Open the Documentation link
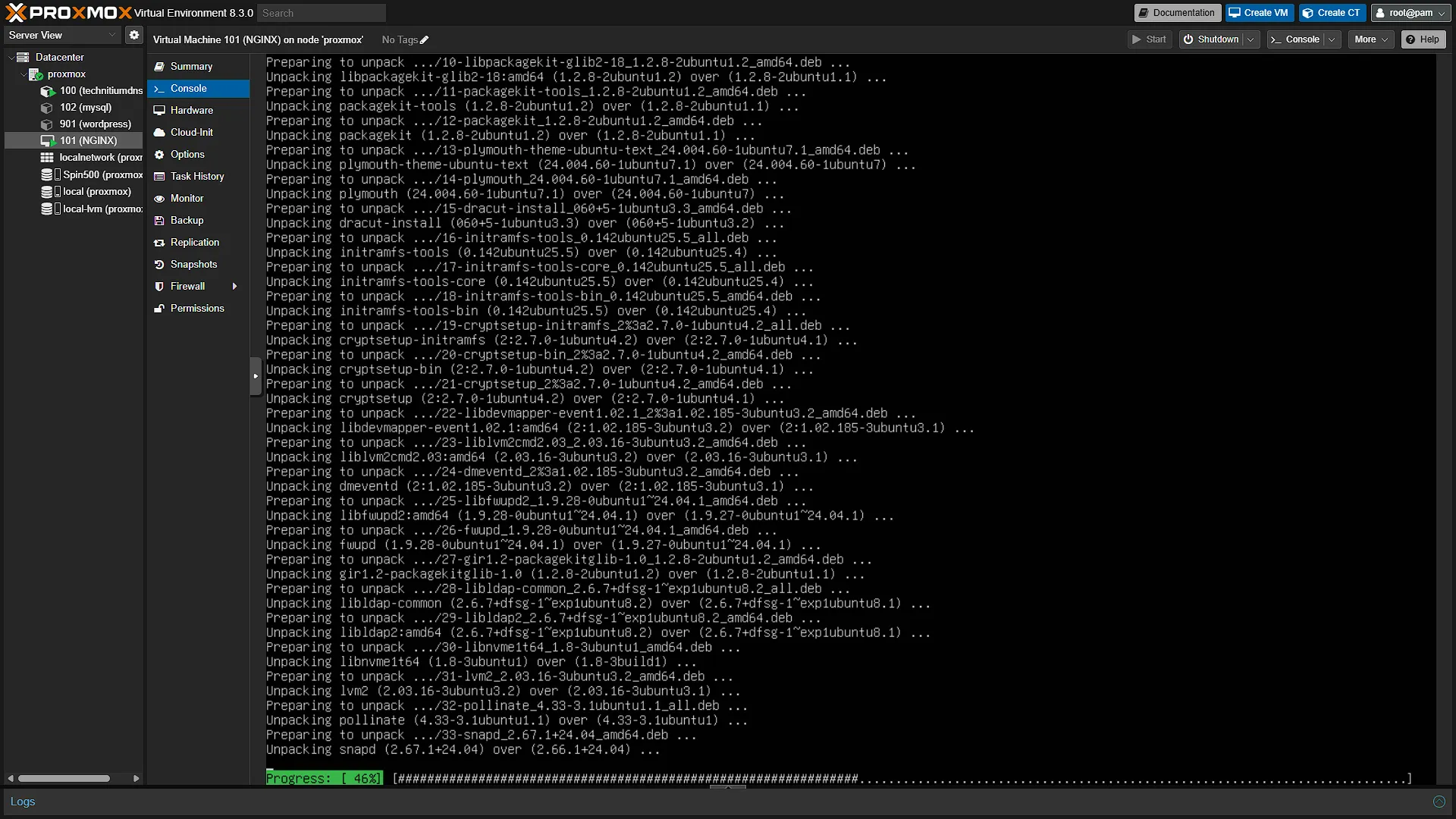 tap(1177, 13)
